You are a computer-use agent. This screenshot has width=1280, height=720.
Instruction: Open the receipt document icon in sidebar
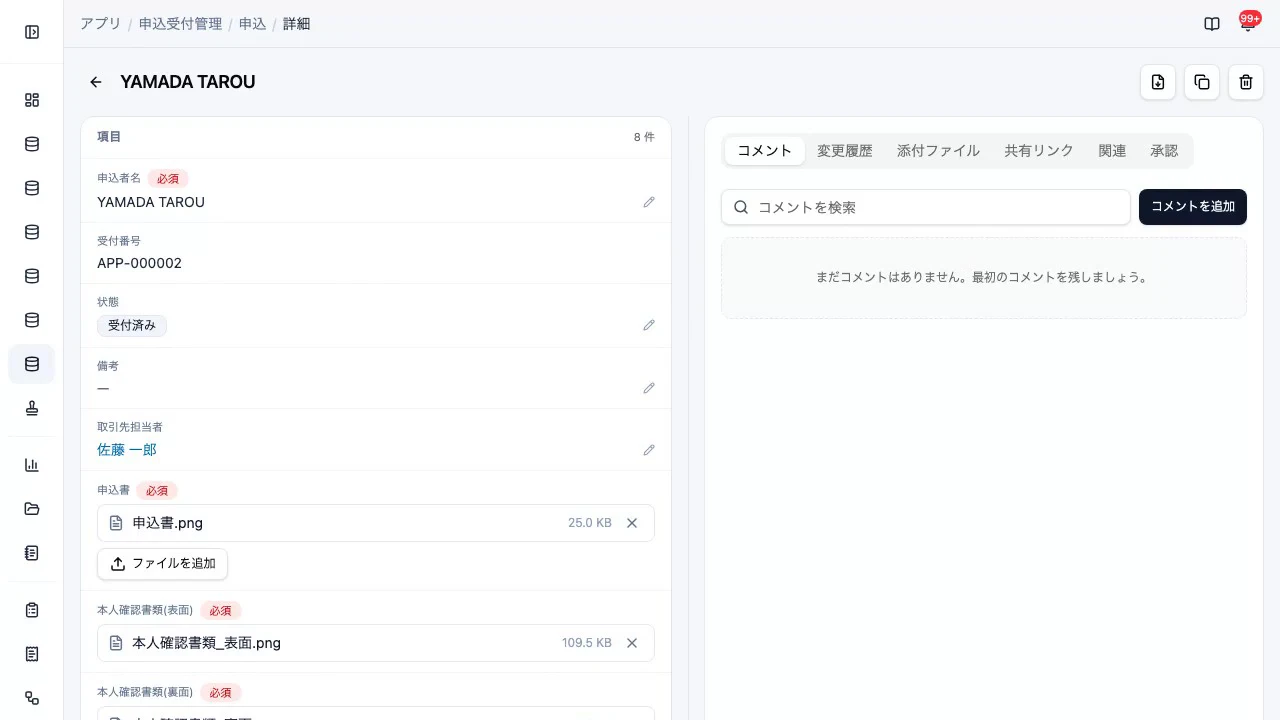[32, 654]
